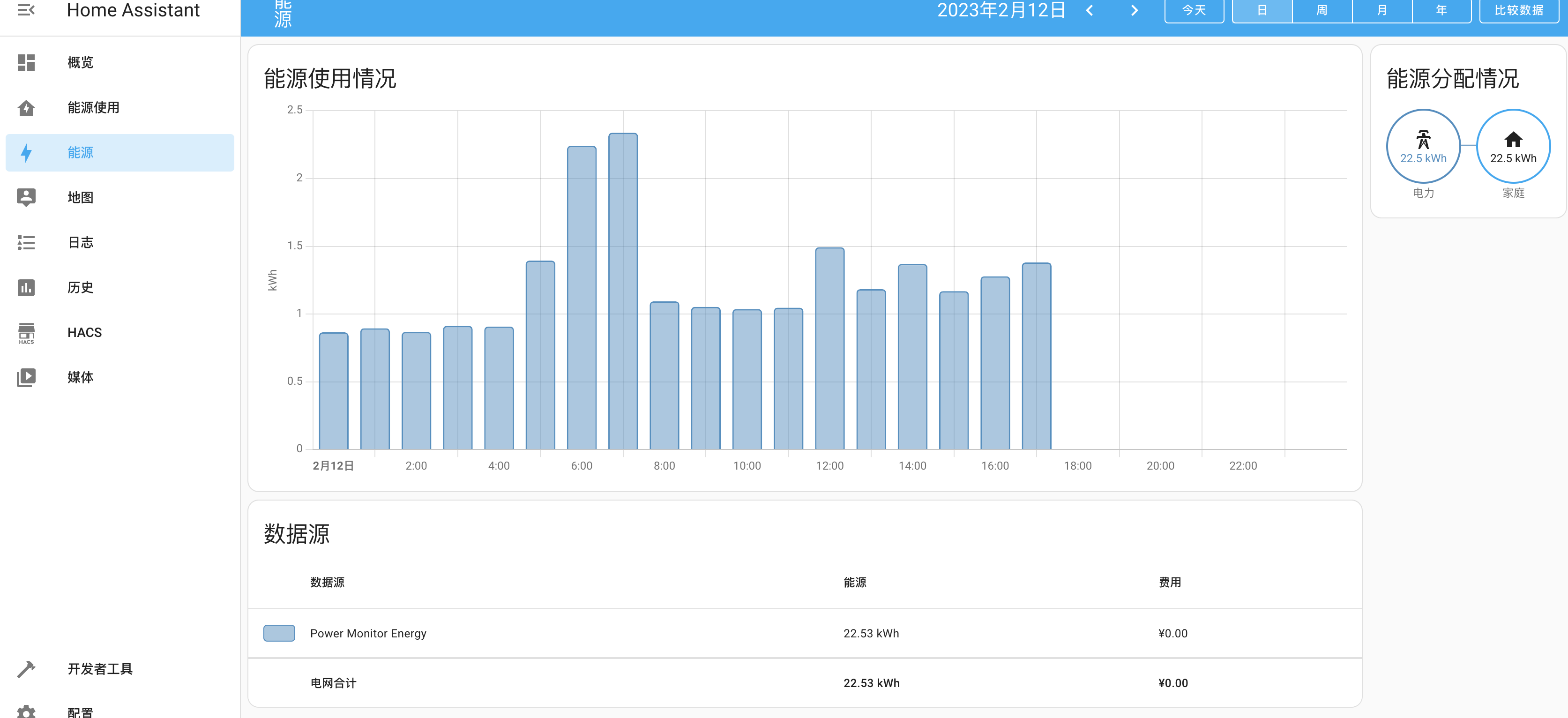The height and width of the screenshot is (718, 1568).
Task: Switch period to 月 (month) view
Action: pos(1382,10)
